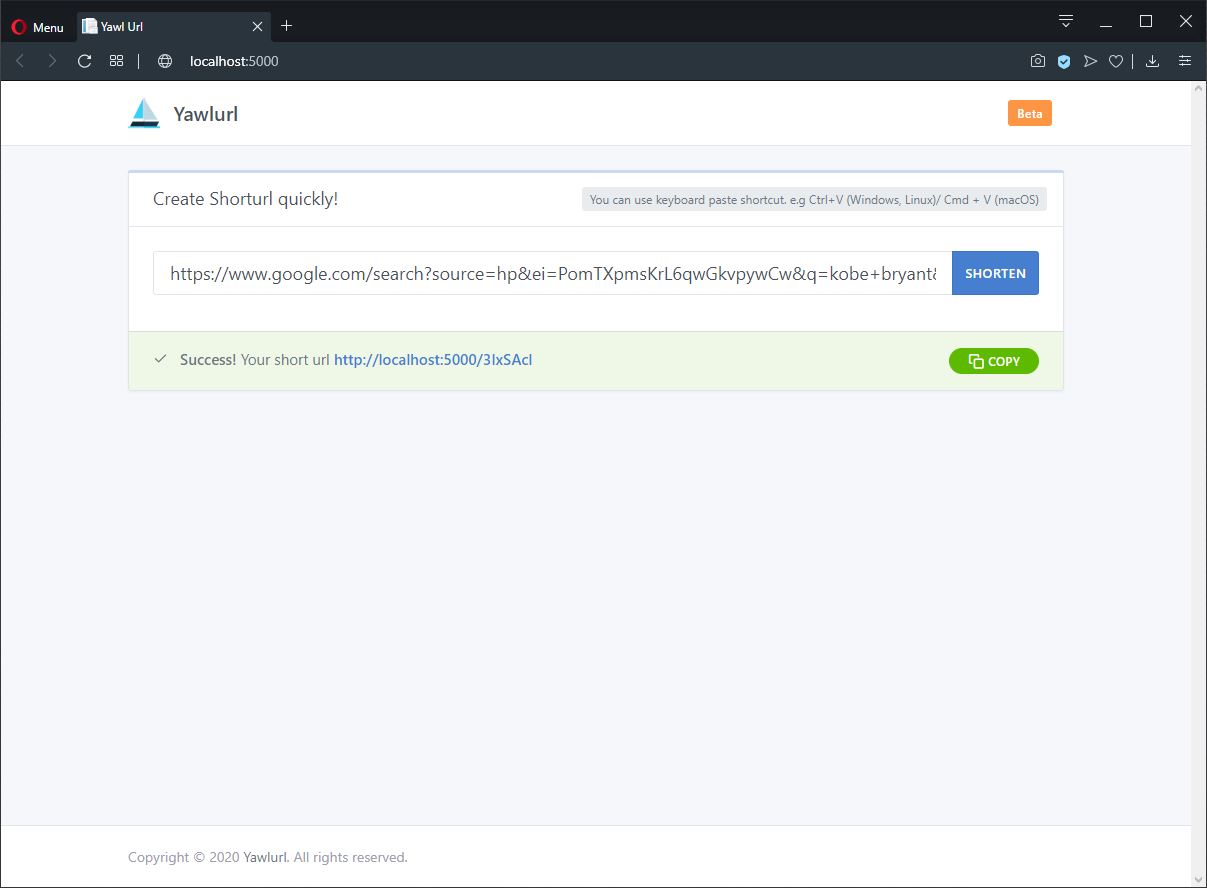Go forward with the forward arrow
The image size is (1207, 888).
[x=52, y=61]
